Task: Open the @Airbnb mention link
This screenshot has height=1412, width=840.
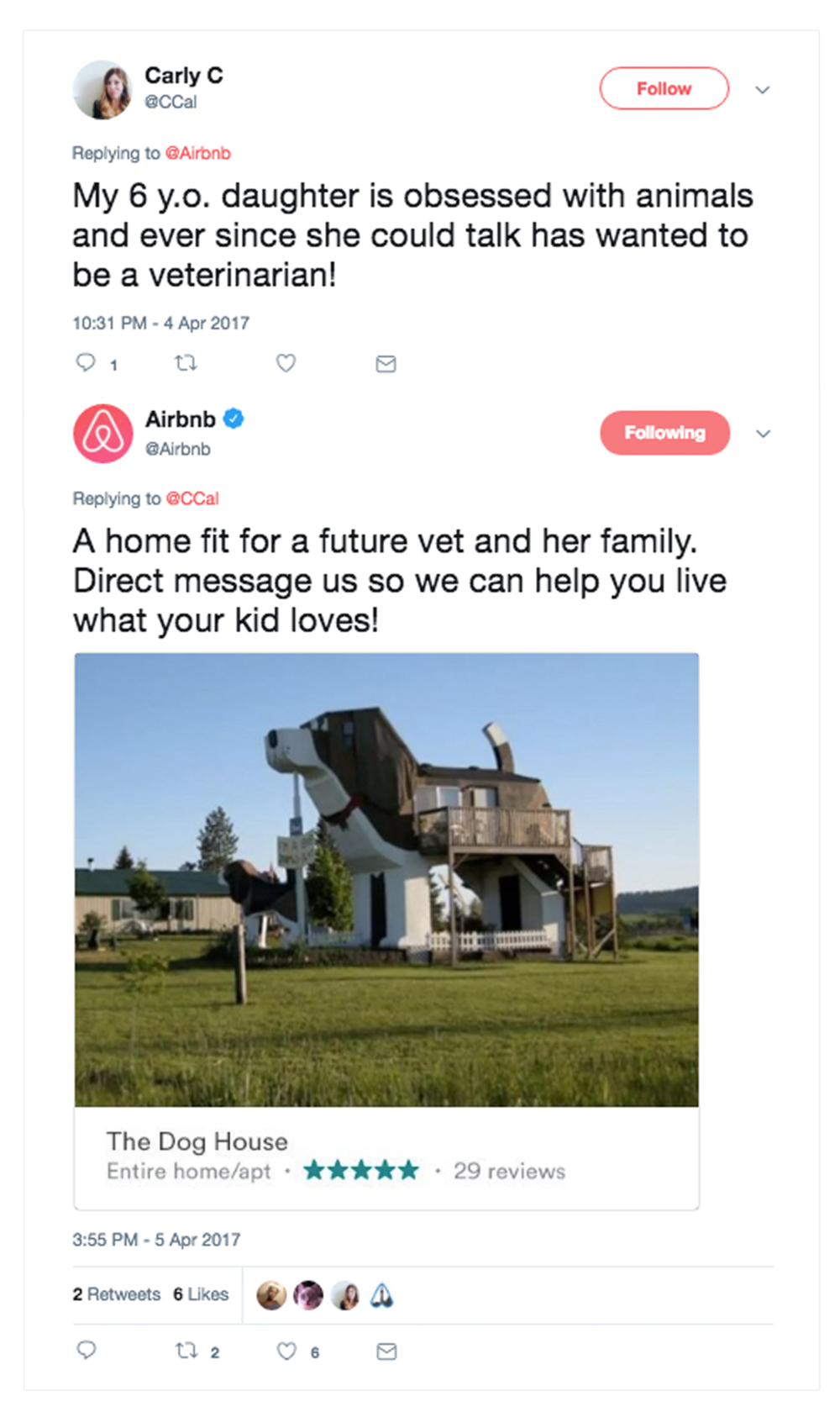Action: pyautogui.click(x=197, y=153)
